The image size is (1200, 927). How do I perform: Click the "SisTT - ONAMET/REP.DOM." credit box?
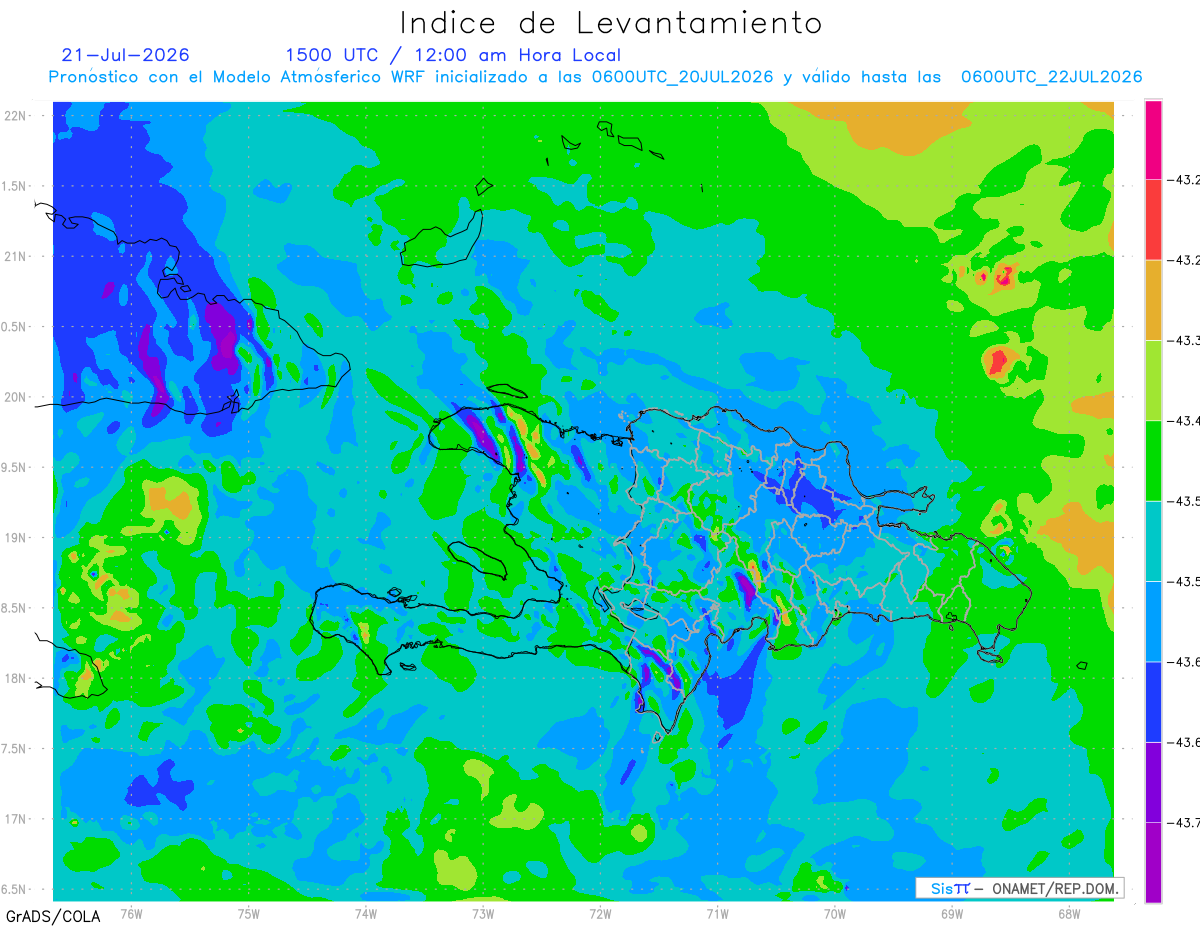coord(1019,888)
